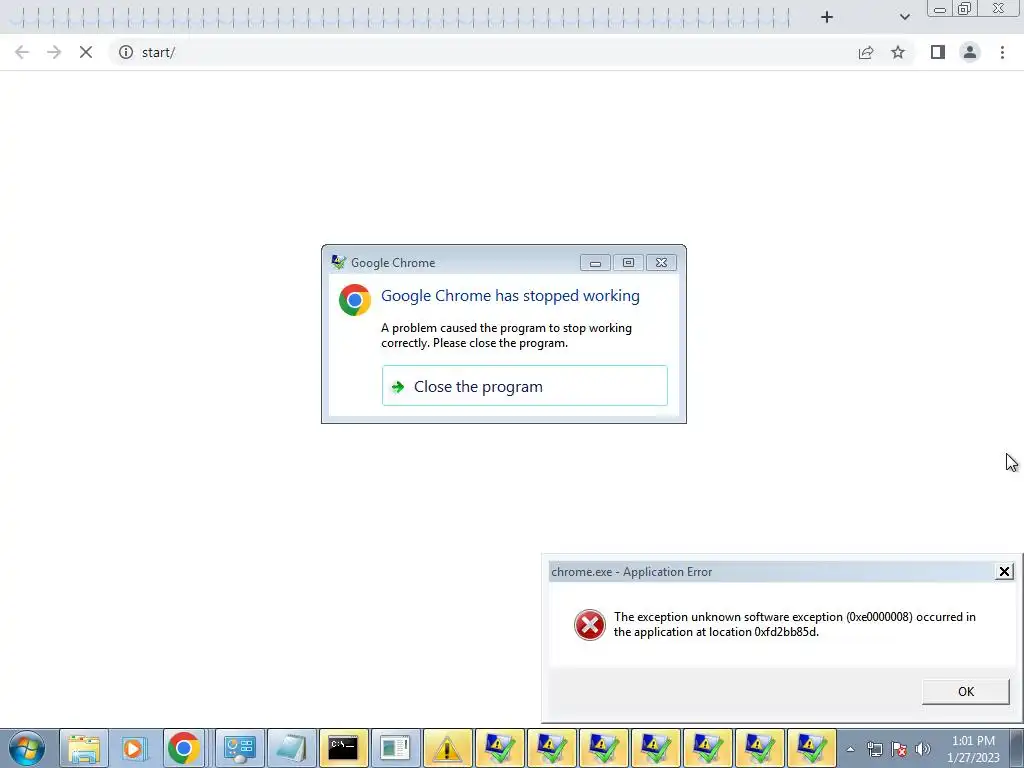Click Close the program in crash dialog

pos(524,386)
